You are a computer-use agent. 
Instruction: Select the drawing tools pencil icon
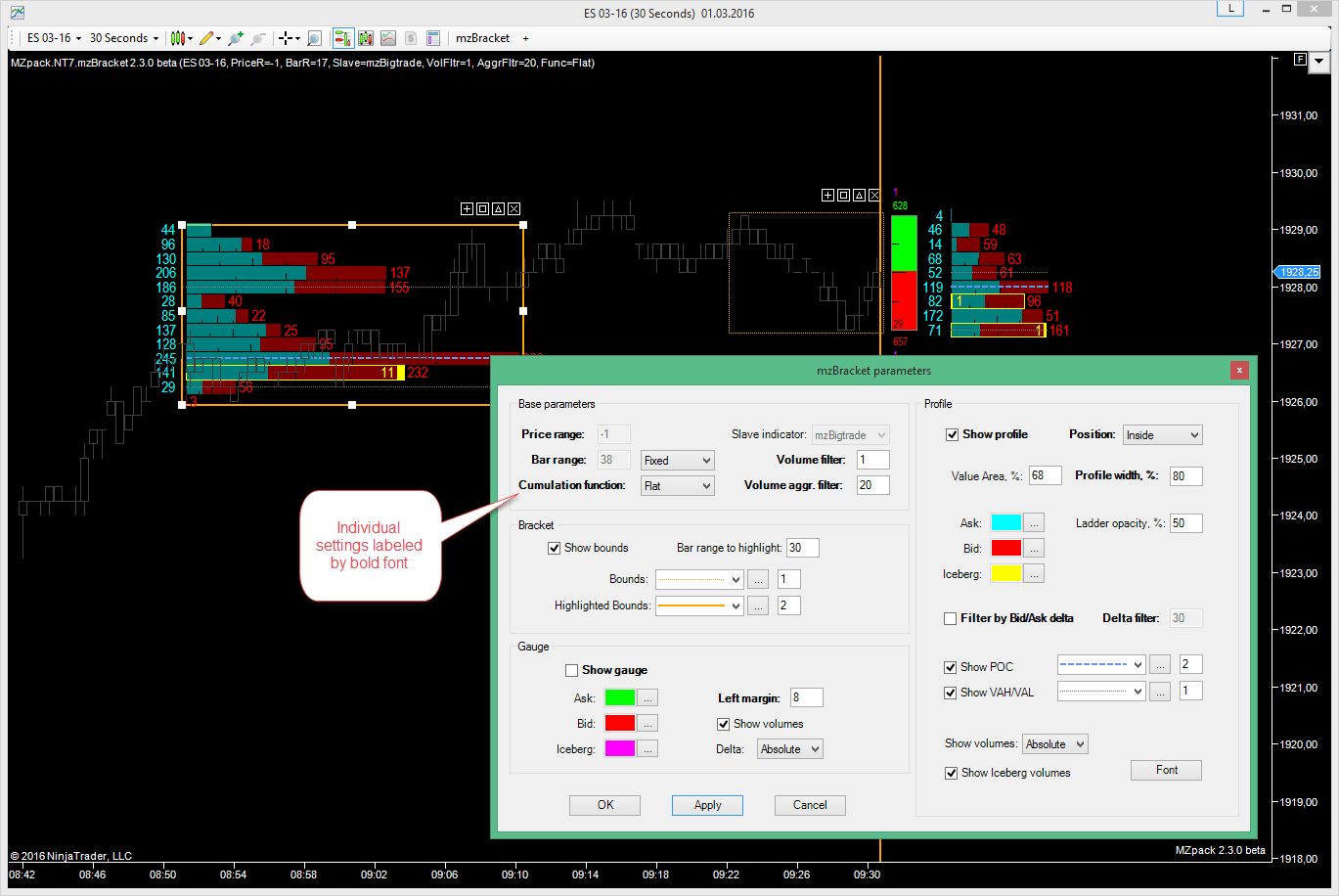pyautogui.click(x=205, y=38)
